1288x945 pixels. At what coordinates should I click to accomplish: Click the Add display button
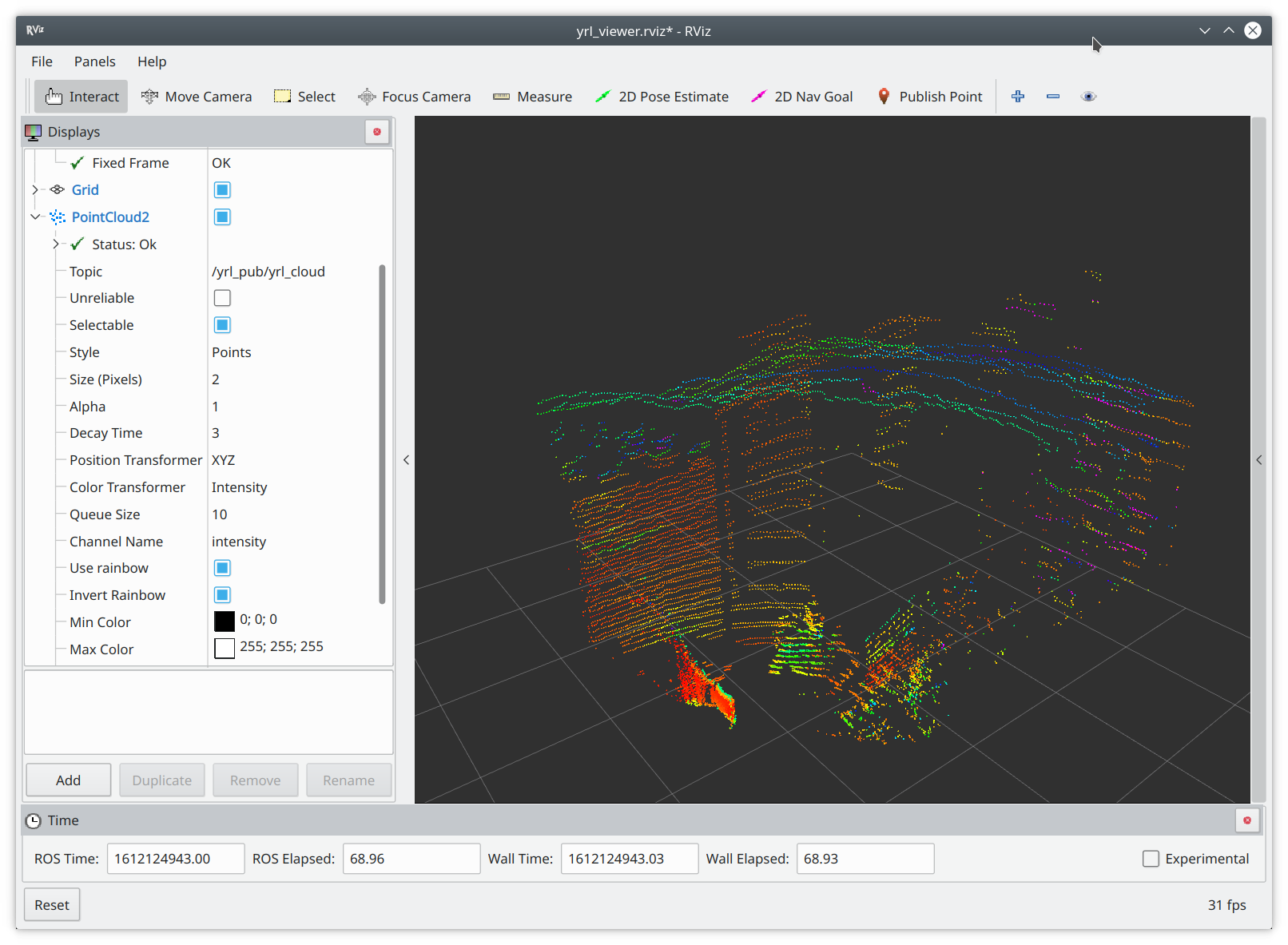(69, 780)
